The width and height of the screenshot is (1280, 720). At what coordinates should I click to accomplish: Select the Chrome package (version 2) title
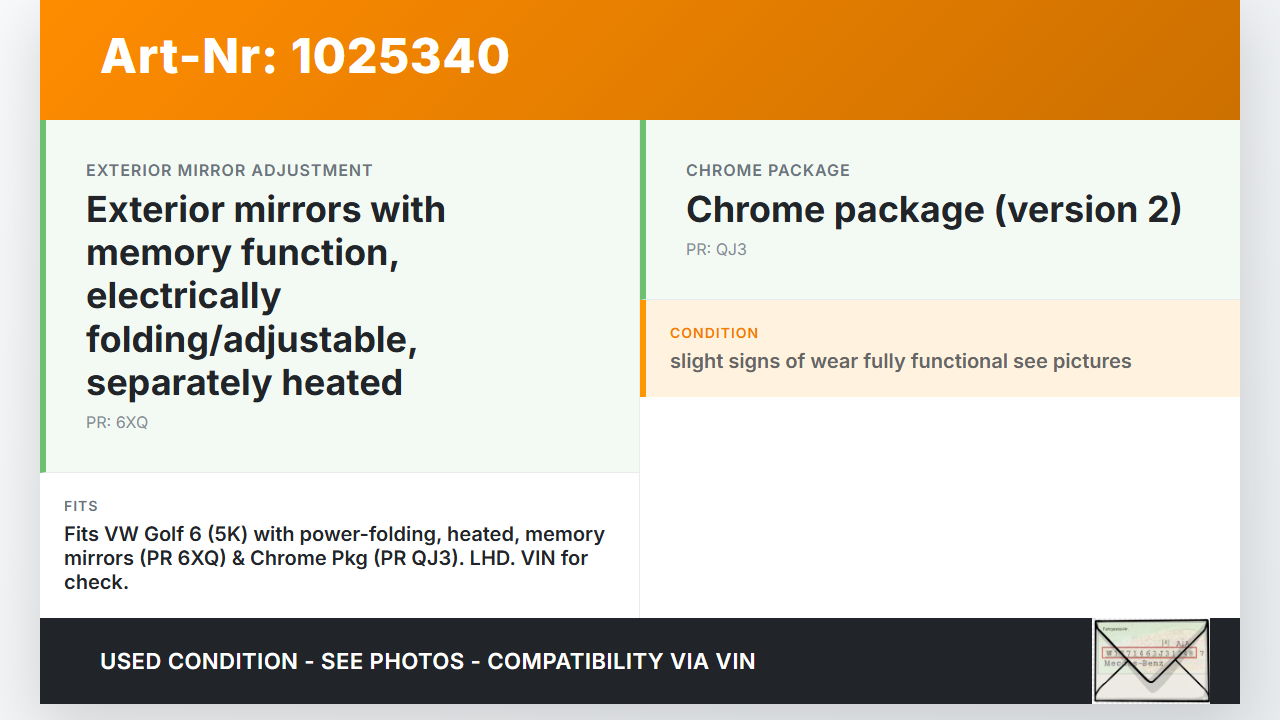click(933, 210)
